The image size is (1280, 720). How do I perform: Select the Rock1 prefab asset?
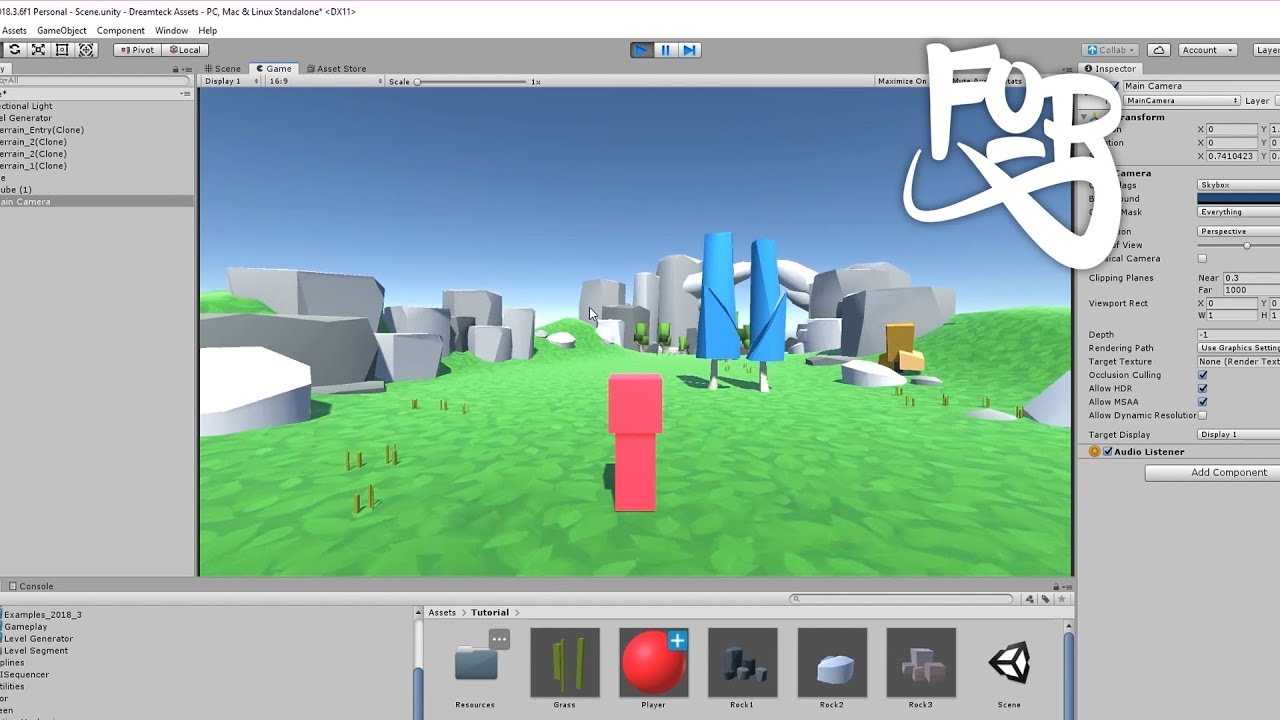[x=742, y=668]
